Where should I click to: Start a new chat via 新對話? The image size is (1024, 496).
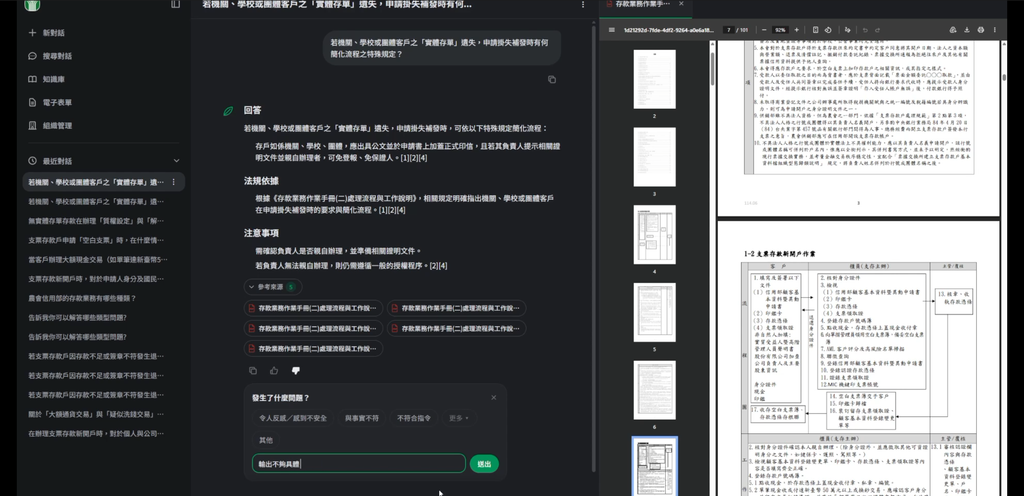[46, 33]
